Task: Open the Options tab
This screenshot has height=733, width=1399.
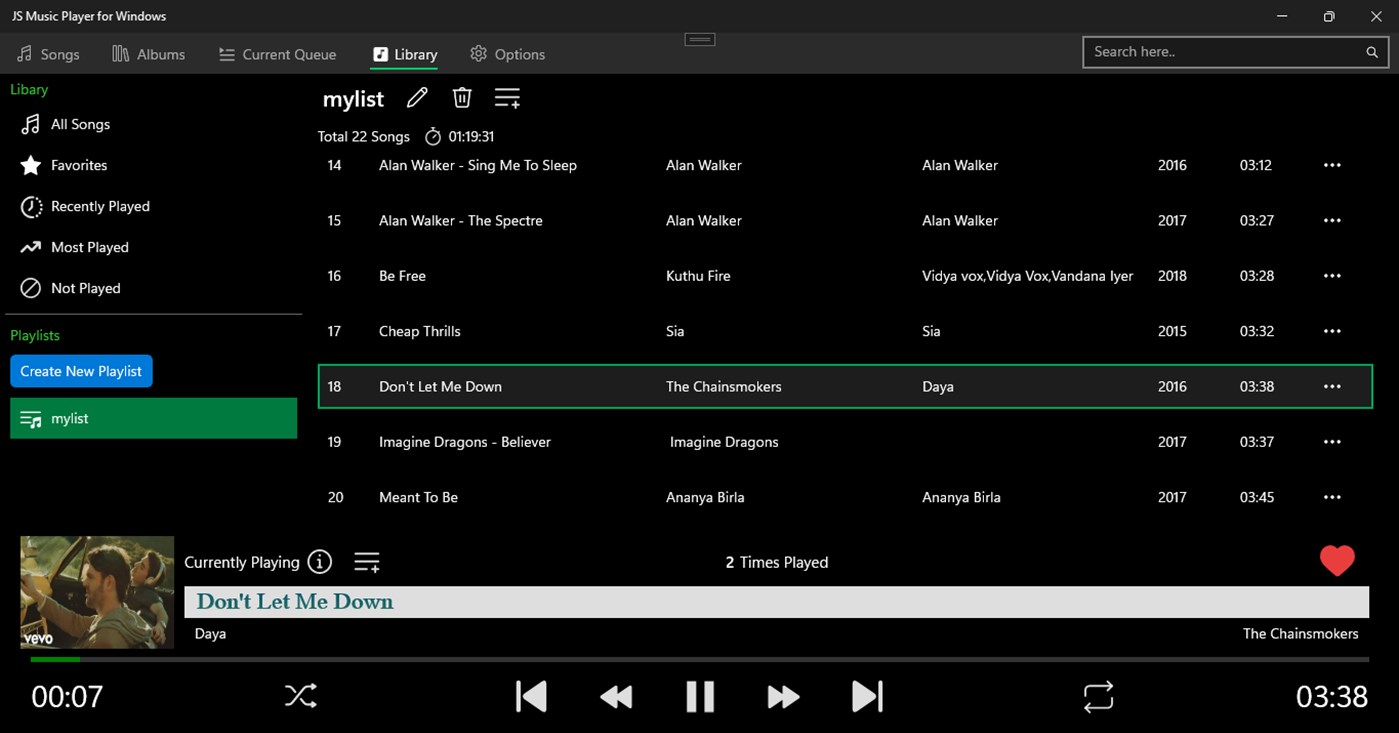Action: [x=507, y=54]
